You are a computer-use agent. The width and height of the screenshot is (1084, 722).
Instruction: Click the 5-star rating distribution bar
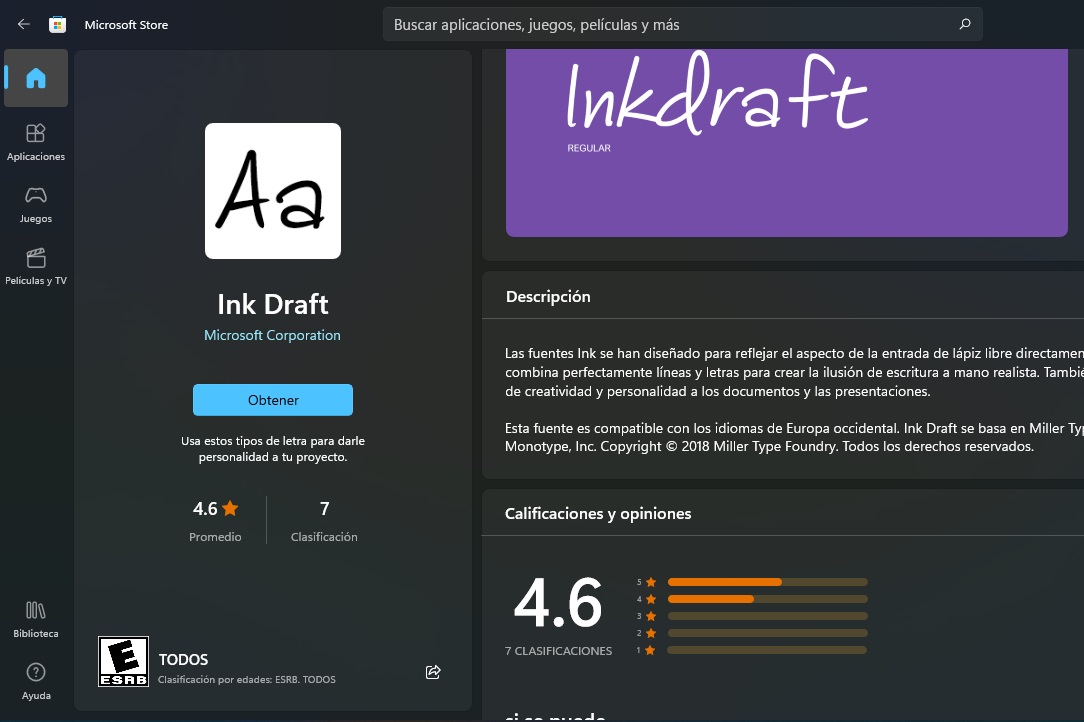click(x=767, y=581)
